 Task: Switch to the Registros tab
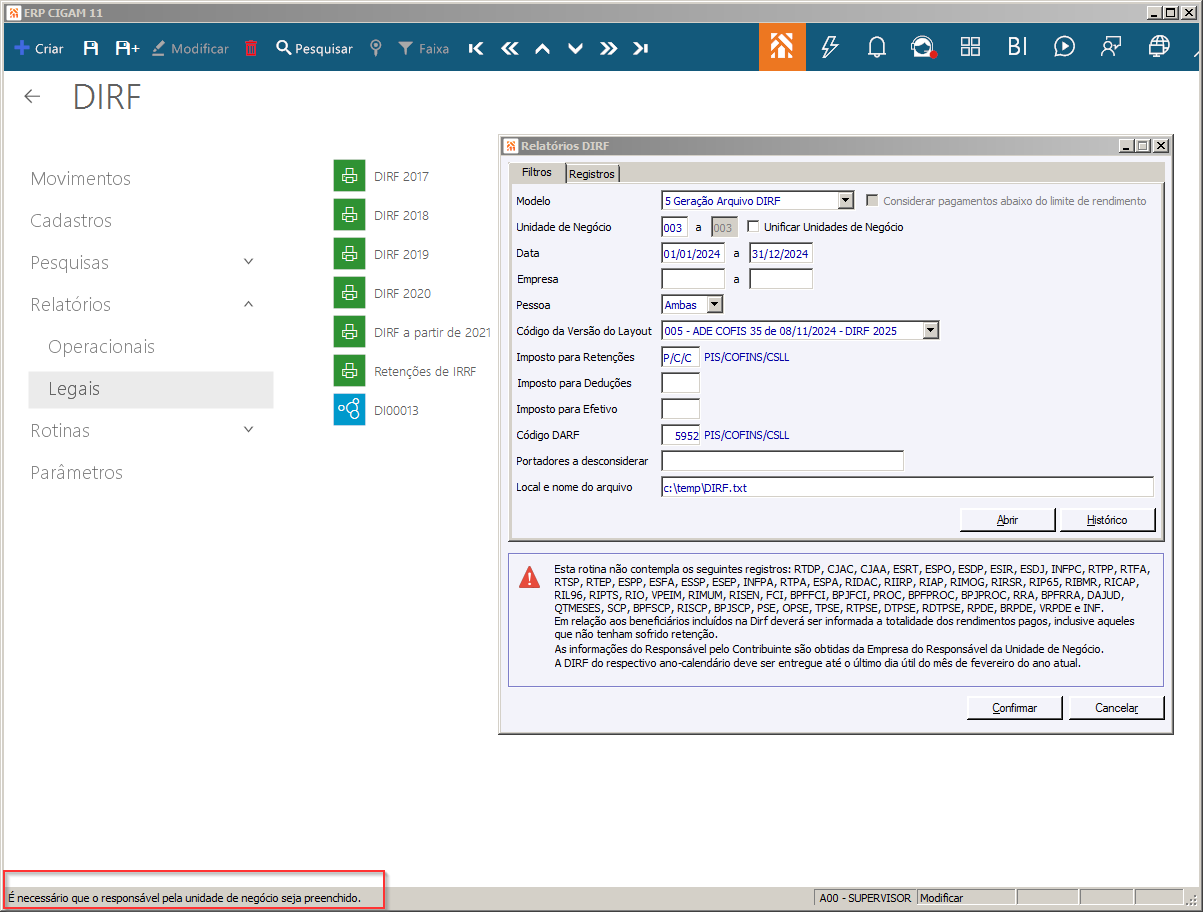point(592,174)
